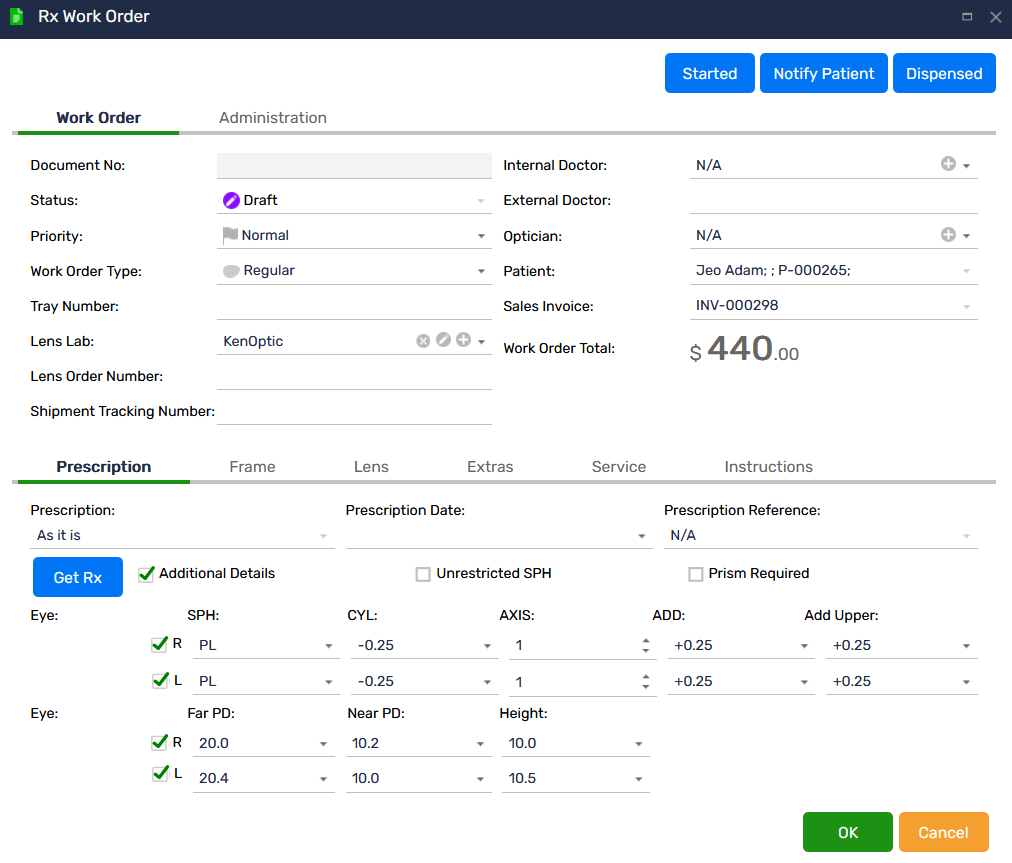Maximize the Rx Work Order window
1012x863 pixels.
967,17
